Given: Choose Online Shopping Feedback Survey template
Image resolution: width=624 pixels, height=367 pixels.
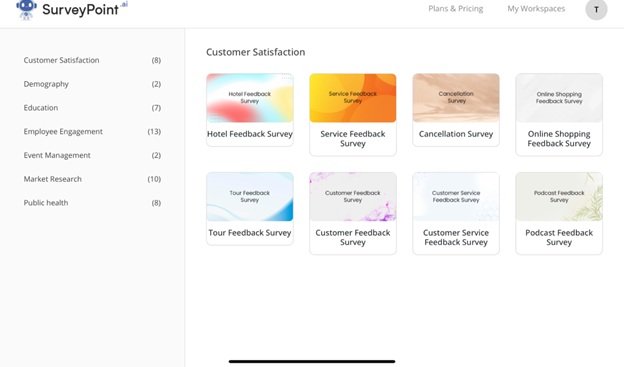Looking at the screenshot, I should pyautogui.click(x=559, y=115).
